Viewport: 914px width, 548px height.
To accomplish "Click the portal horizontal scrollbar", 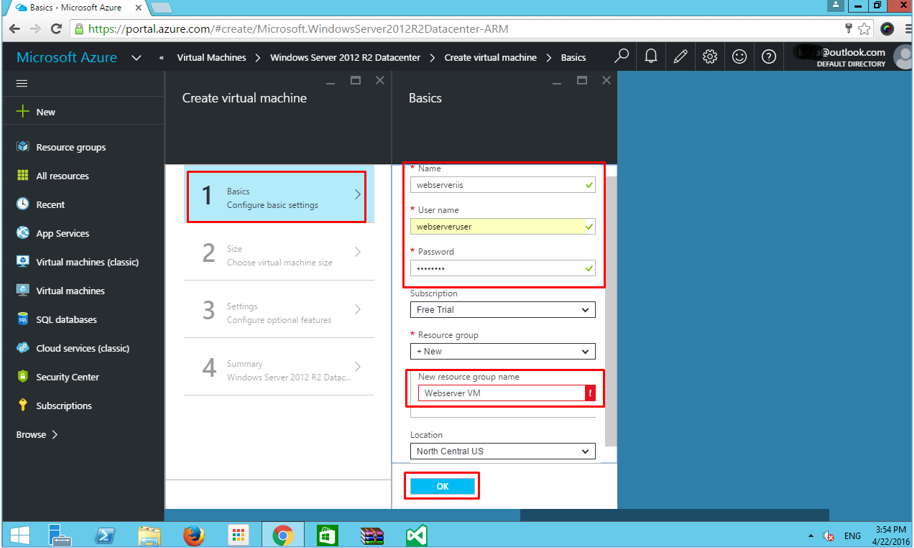I will pos(674,515).
